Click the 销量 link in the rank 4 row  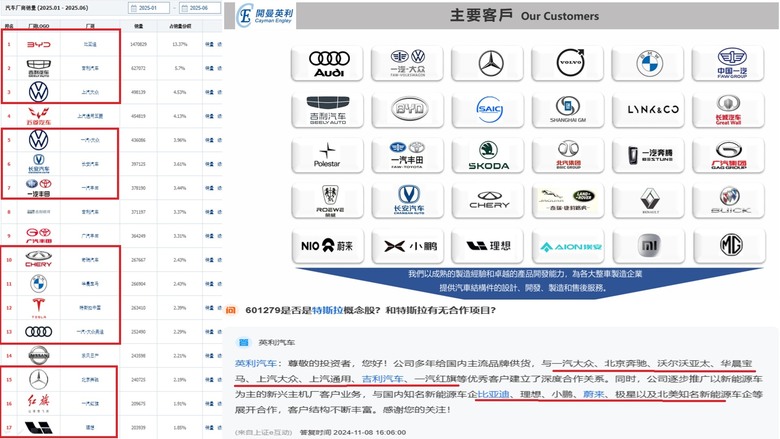(x=209, y=116)
